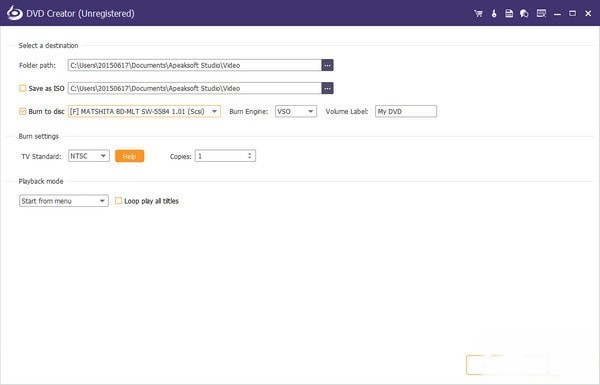Expand the Burn Engine VSO dropdown

296,111
